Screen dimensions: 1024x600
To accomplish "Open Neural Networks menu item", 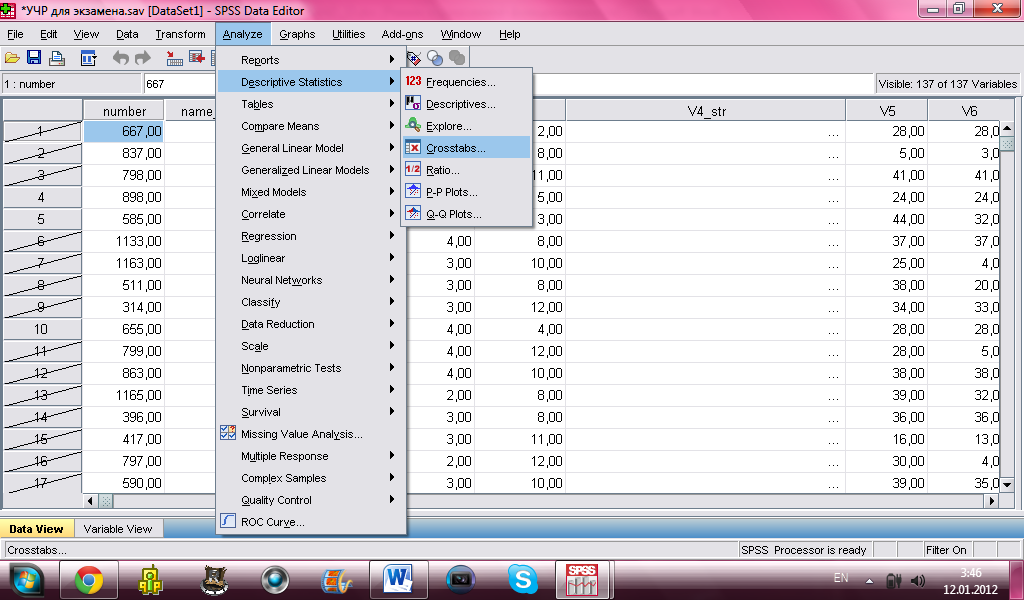I will point(311,280).
